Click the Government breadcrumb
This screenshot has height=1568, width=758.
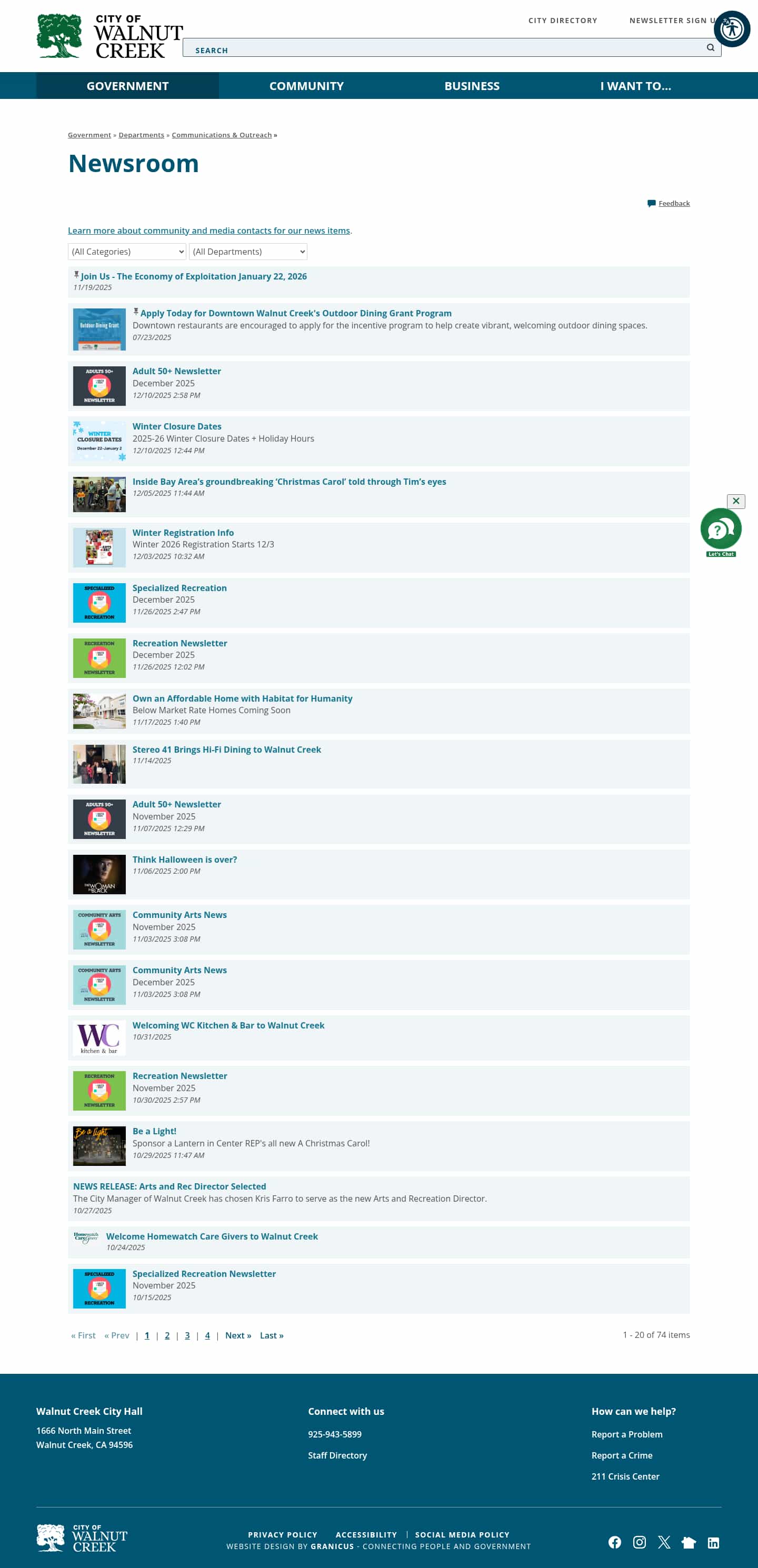[x=89, y=135]
